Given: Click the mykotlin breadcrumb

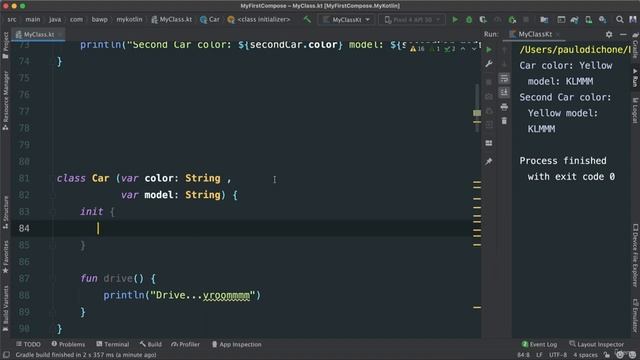Looking at the screenshot, I should click(129, 19).
